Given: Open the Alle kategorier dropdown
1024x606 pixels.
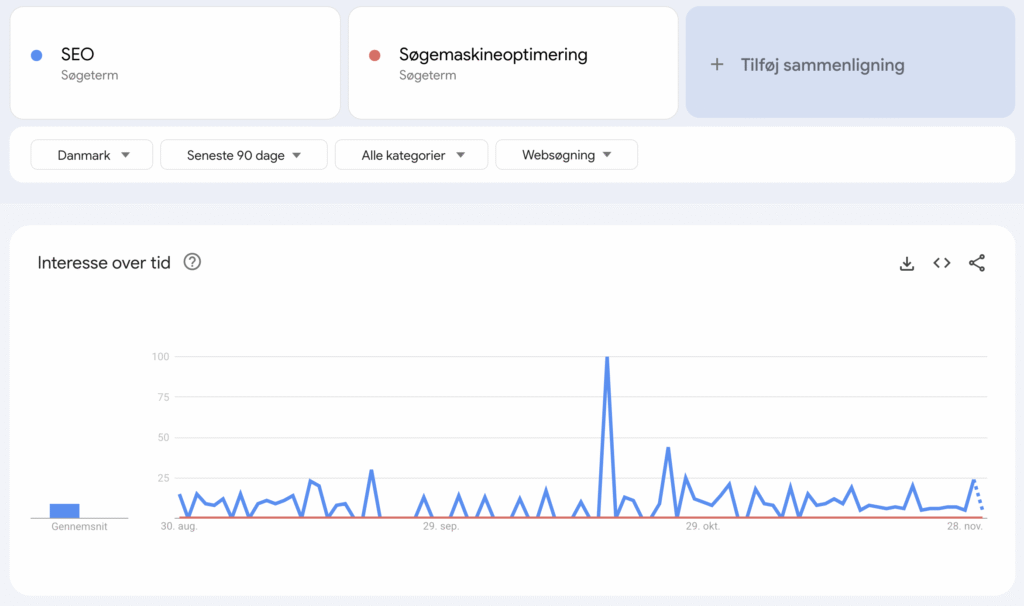Looking at the screenshot, I should point(411,155).
